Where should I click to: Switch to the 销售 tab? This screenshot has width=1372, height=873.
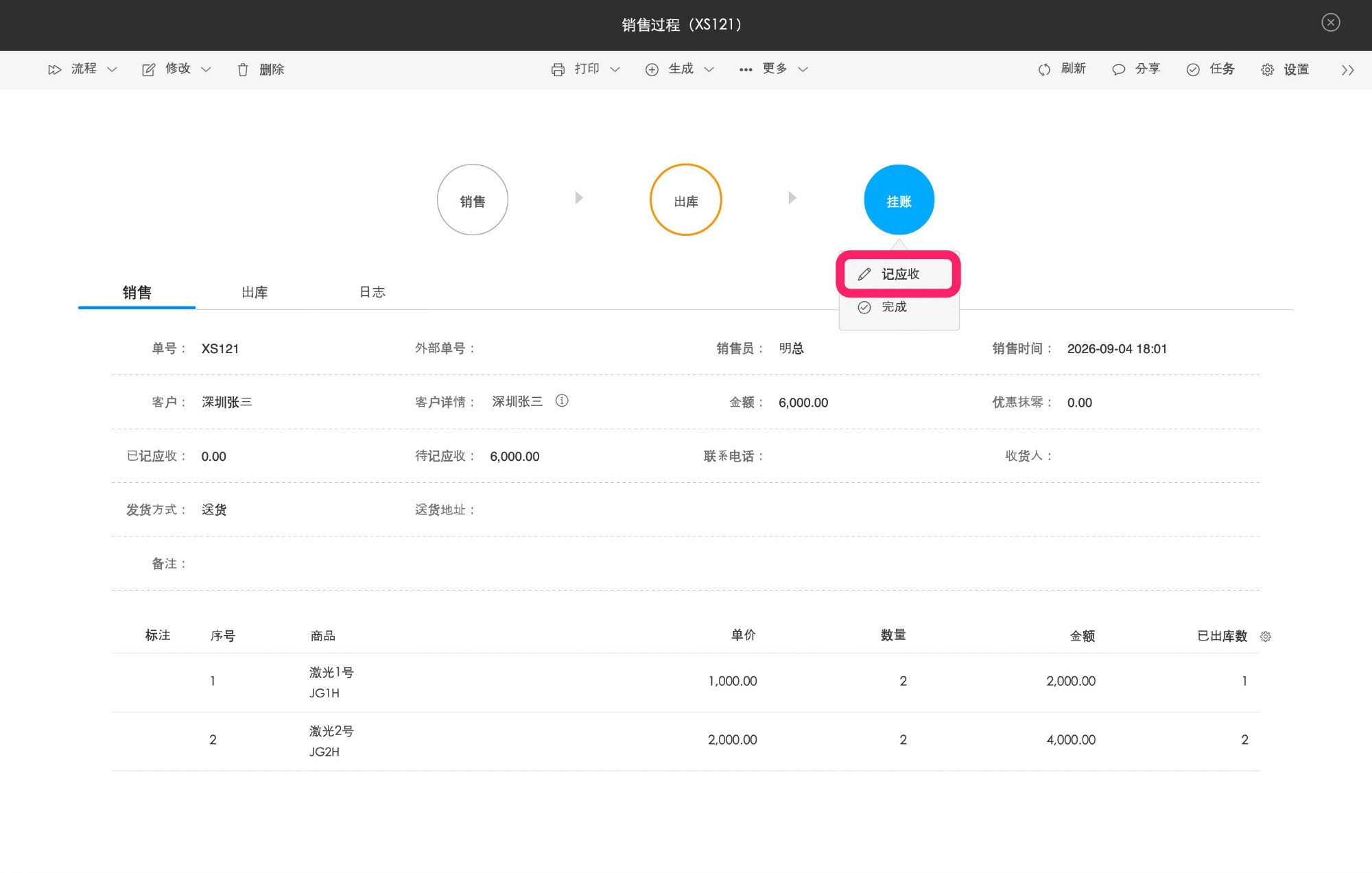click(x=137, y=293)
